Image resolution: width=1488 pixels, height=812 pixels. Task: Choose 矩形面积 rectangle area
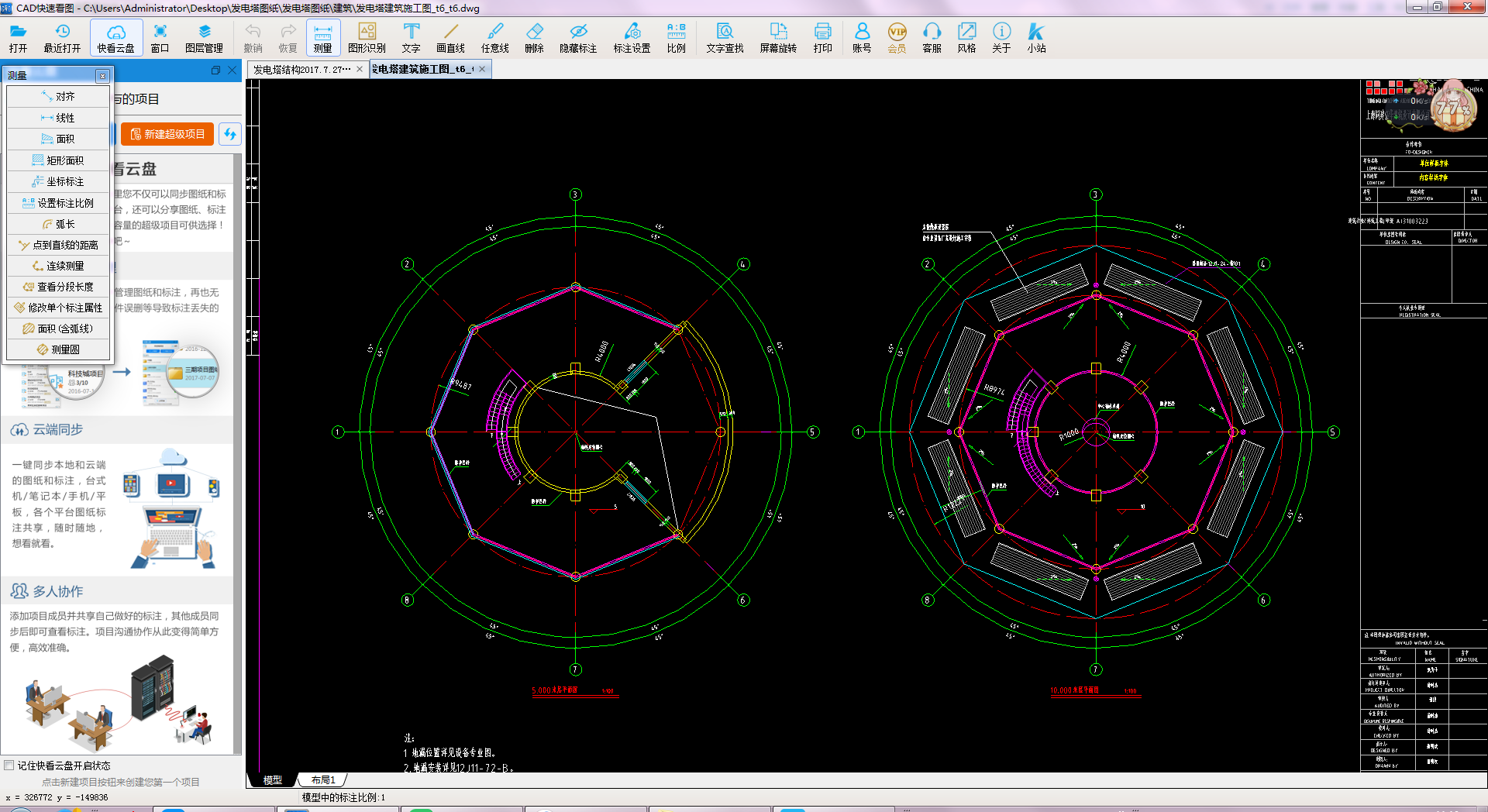[58, 160]
